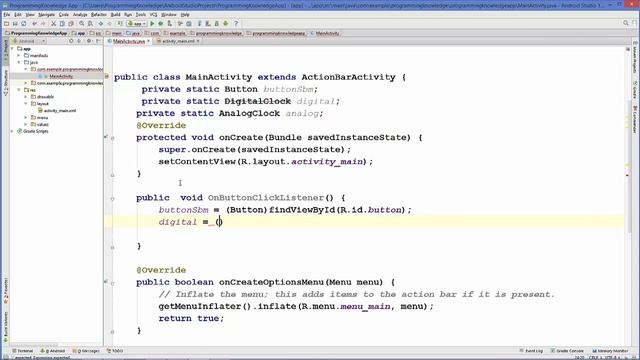Open the File menu
640x360 pixels.
coord(7,15)
